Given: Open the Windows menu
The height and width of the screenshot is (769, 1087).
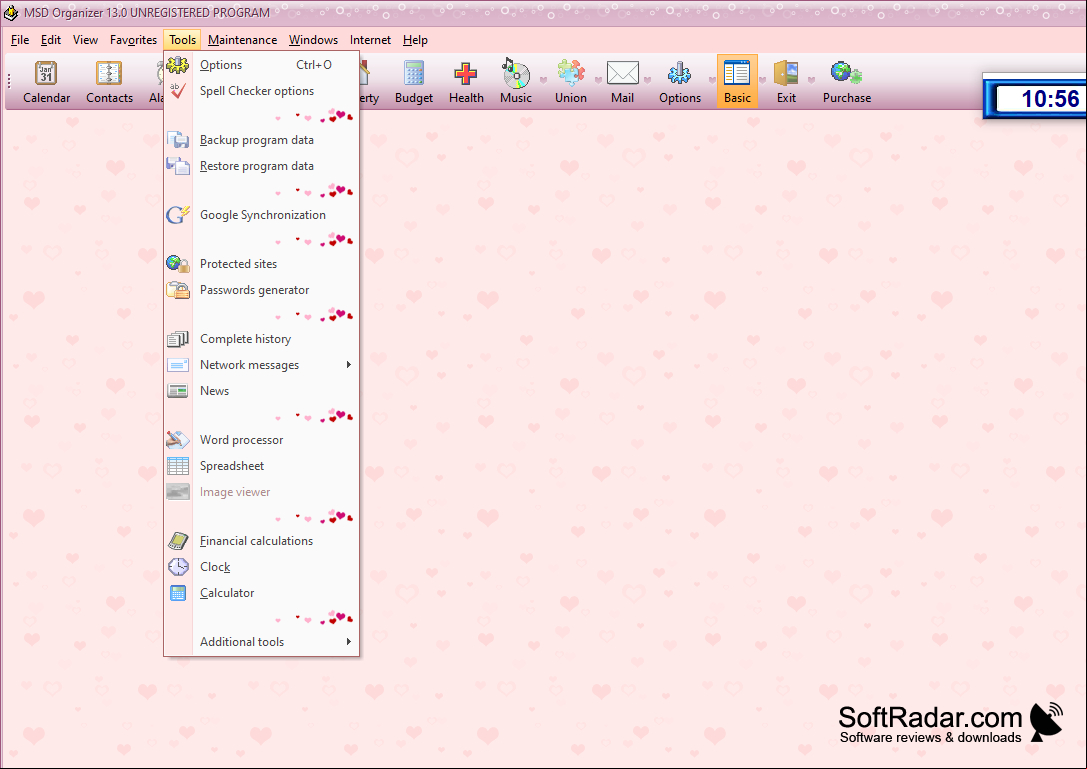Looking at the screenshot, I should (x=313, y=40).
